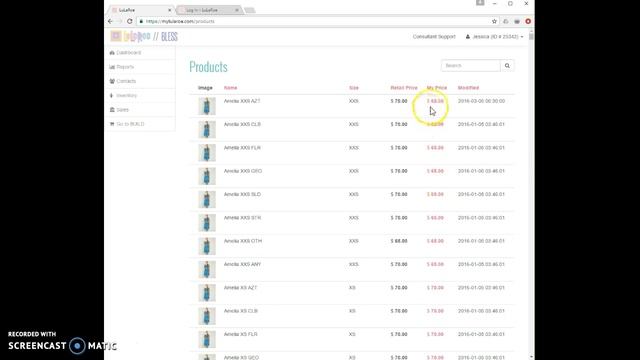Select the product name Amelia XXS CLB

pos(242,124)
